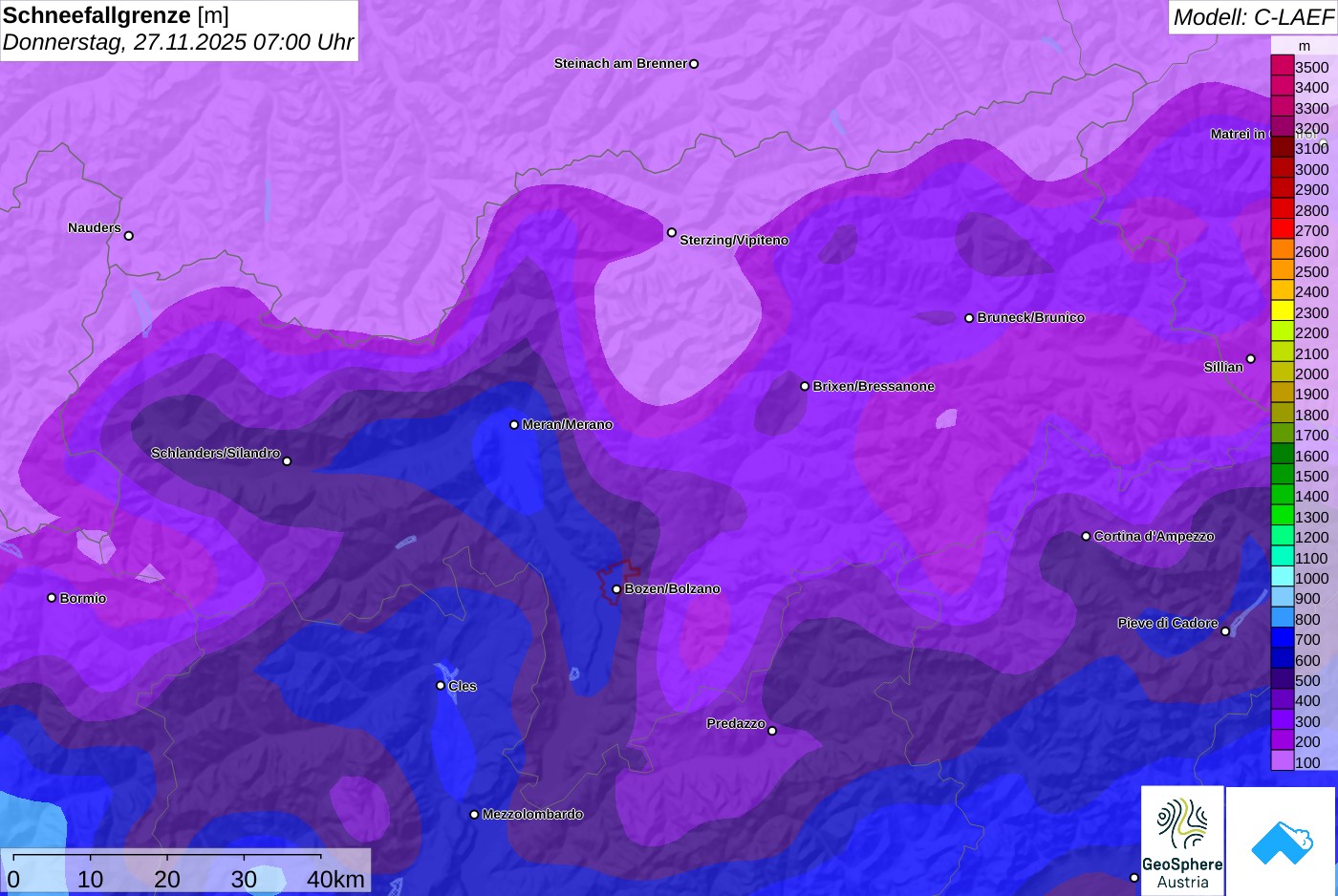Select the Steinach am Brenner city marker
The image size is (1338, 896).
[694, 64]
